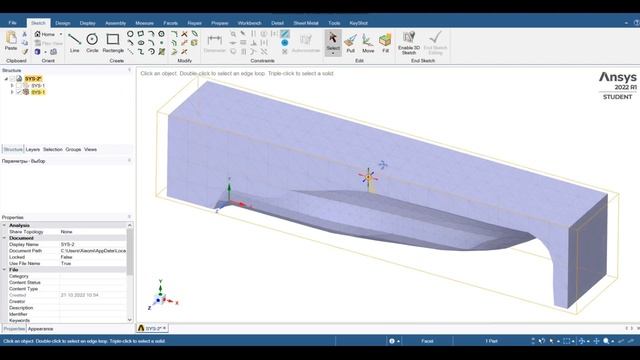This screenshot has width=640, height=360.
Task: Open the Sheet Metal ribbon tab
Action: pos(306,23)
